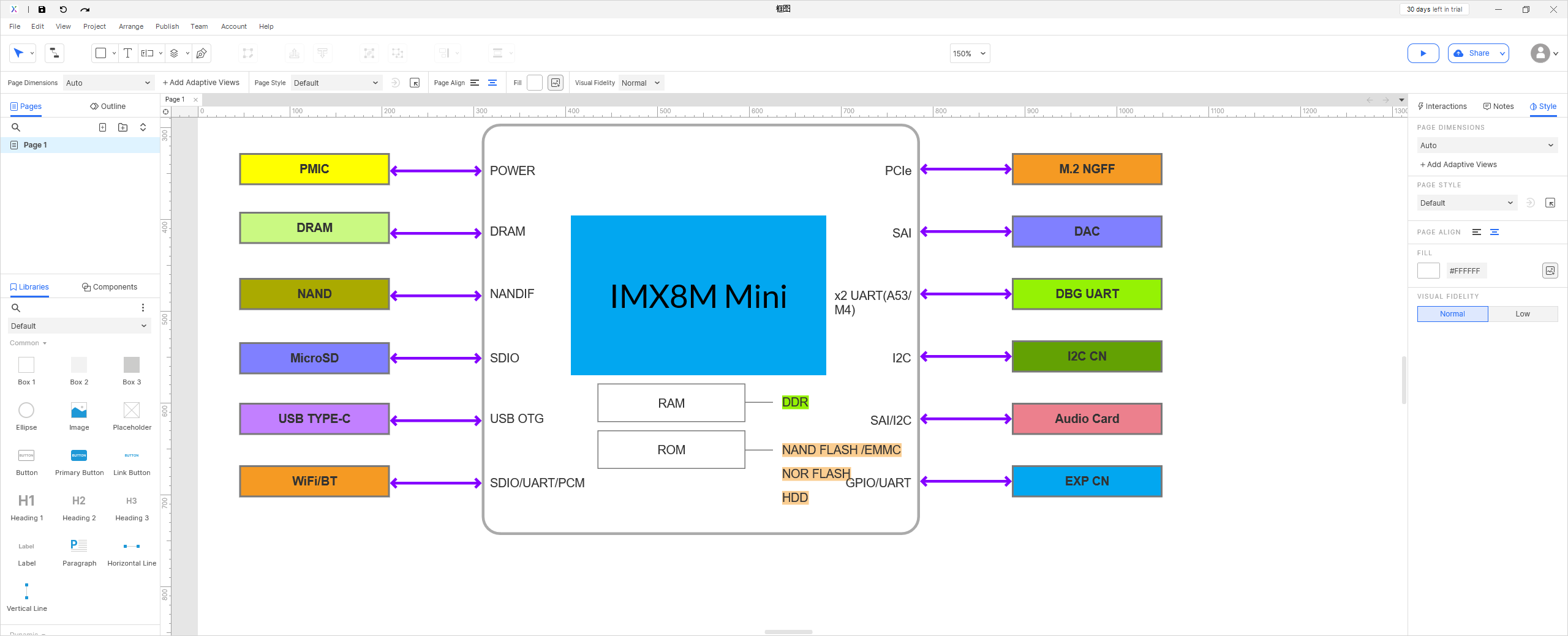Set Visual Fidelity to Low
Screen dimensions: 1568x636
(x=1523, y=314)
